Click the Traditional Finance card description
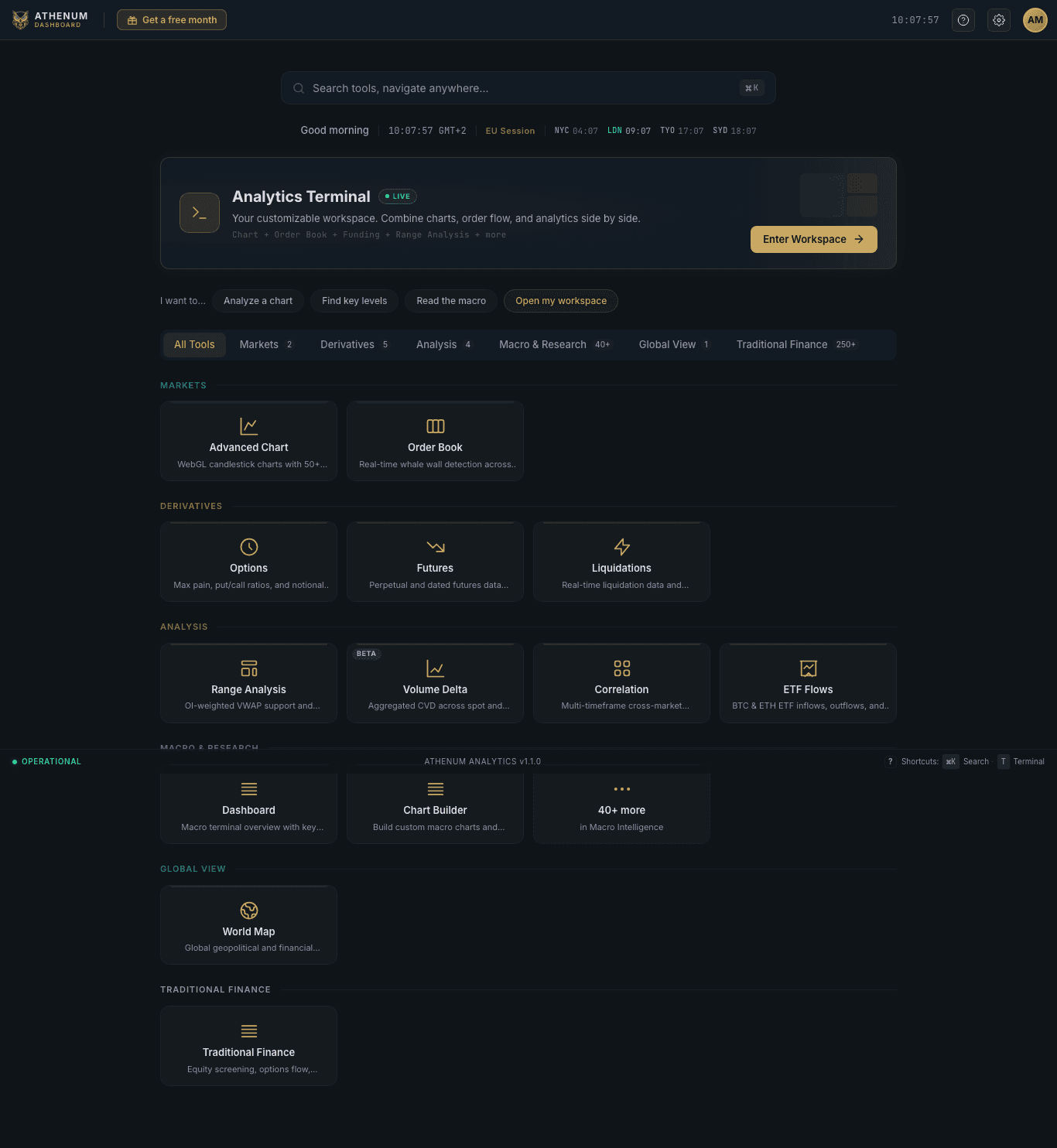1057x1148 pixels. click(252, 1069)
